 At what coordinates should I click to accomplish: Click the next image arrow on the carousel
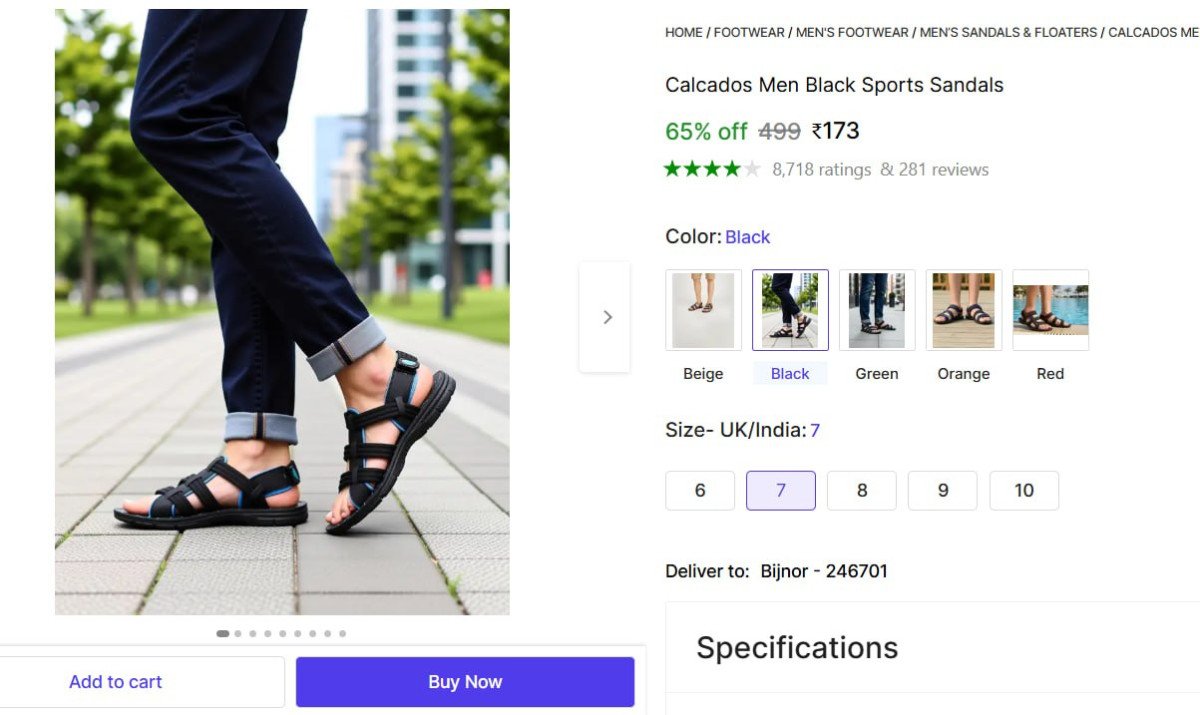coord(606,316)
